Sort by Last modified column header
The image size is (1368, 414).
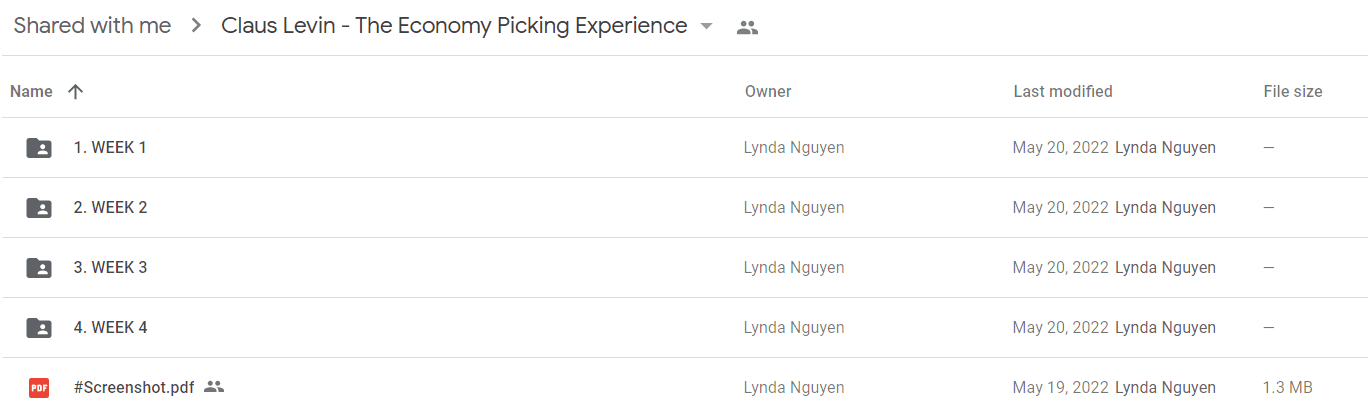(x=1063, y=91)
